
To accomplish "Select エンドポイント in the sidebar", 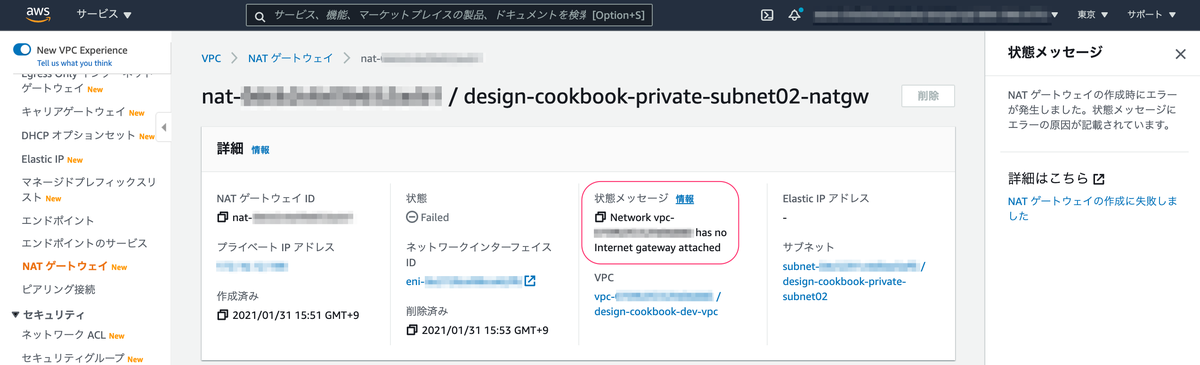I will [58, 220].
